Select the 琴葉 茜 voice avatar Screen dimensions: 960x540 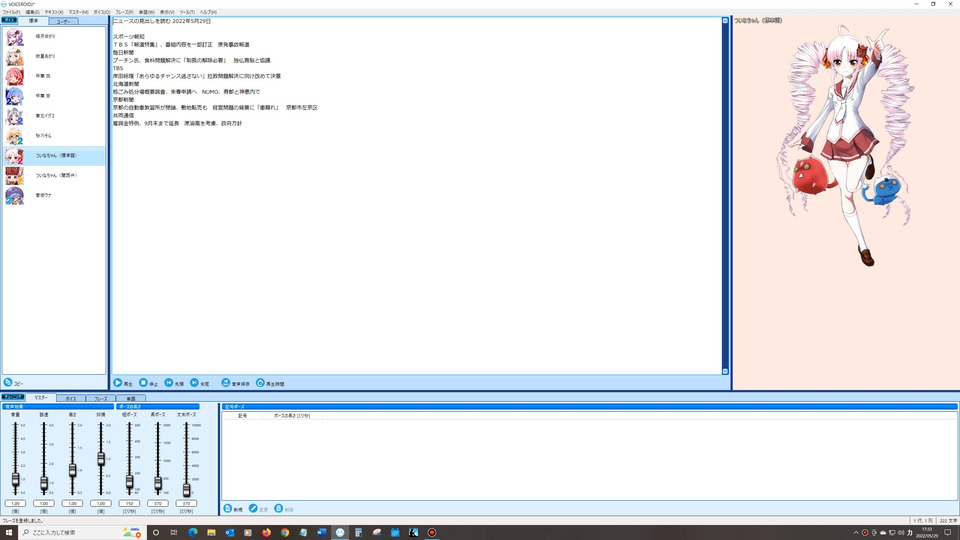[x=14, y=77]
